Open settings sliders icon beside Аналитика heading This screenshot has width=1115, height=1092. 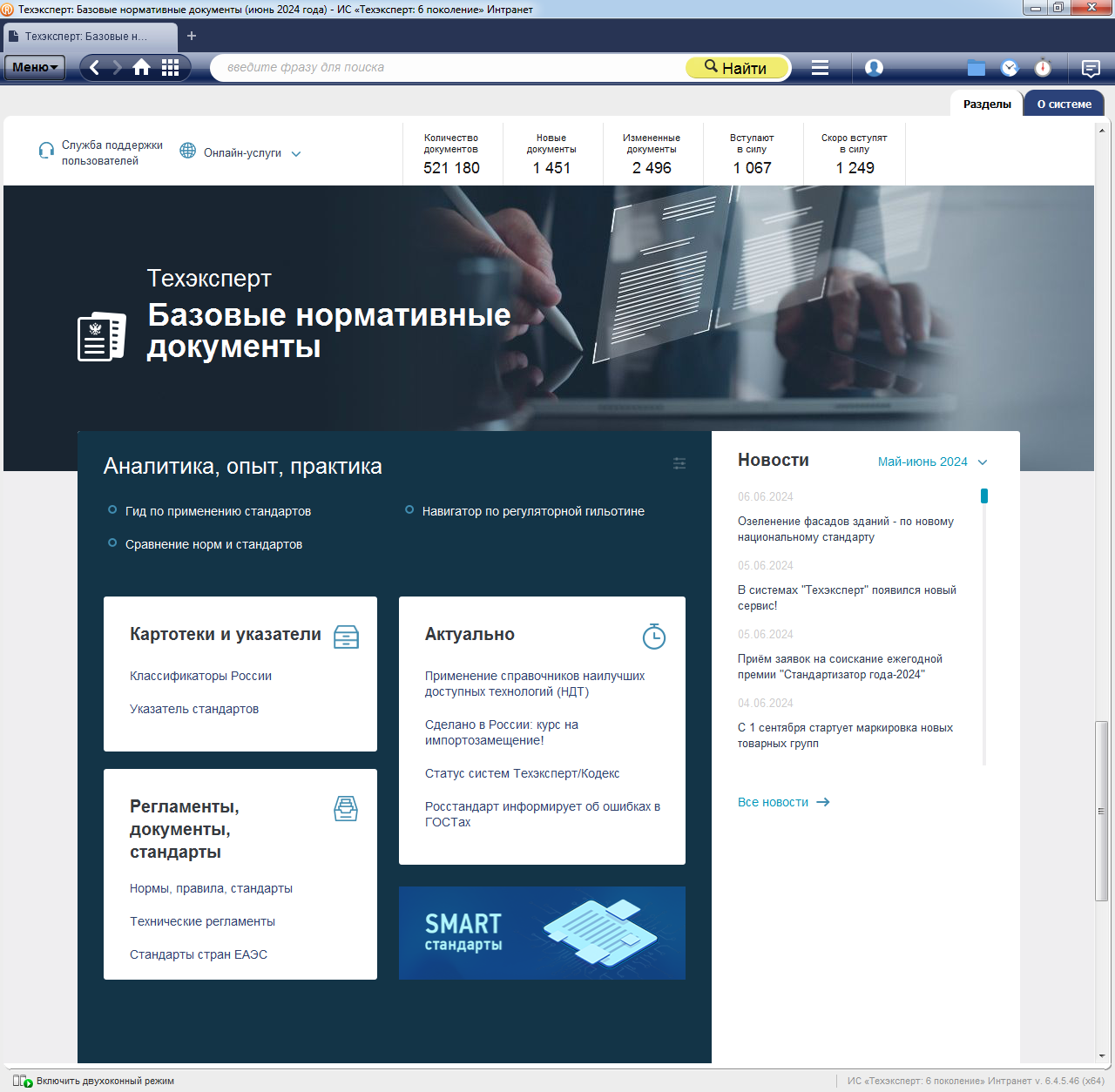[679, 463]
